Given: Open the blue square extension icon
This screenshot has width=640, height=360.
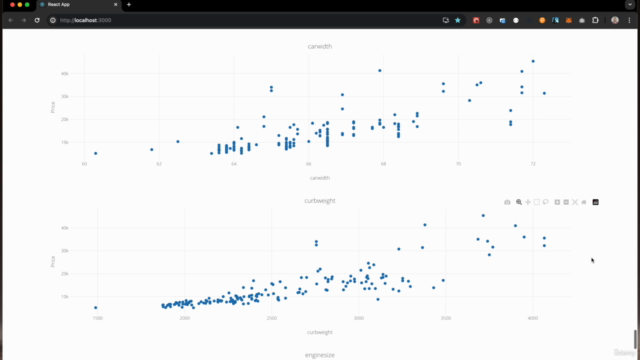Looking at the screenshot, I should point(556,20).
